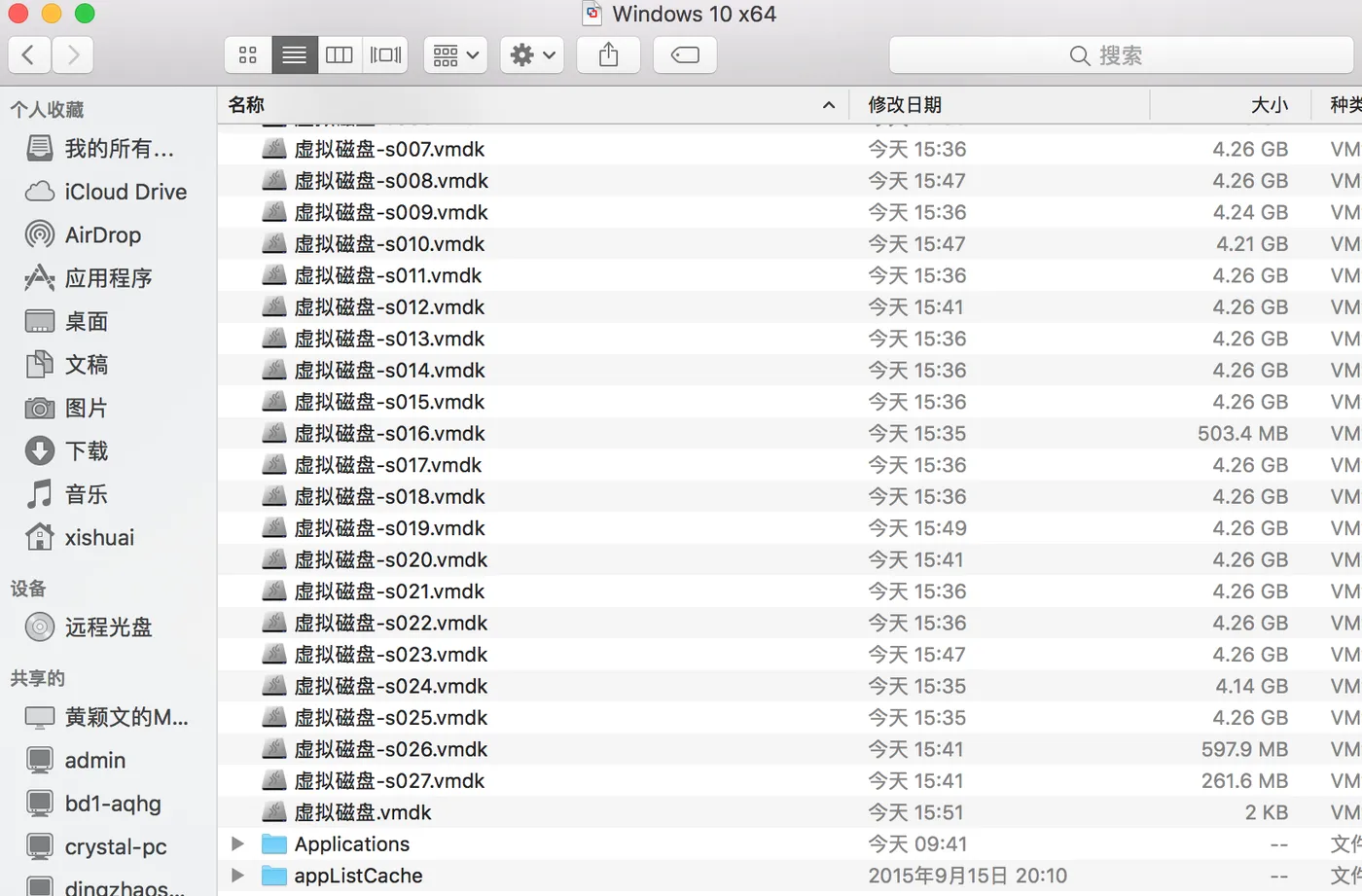Click the file icon of 虚拟磁盘-s020.vmdk
1362x896 pixels.
(x=275, y=559)
